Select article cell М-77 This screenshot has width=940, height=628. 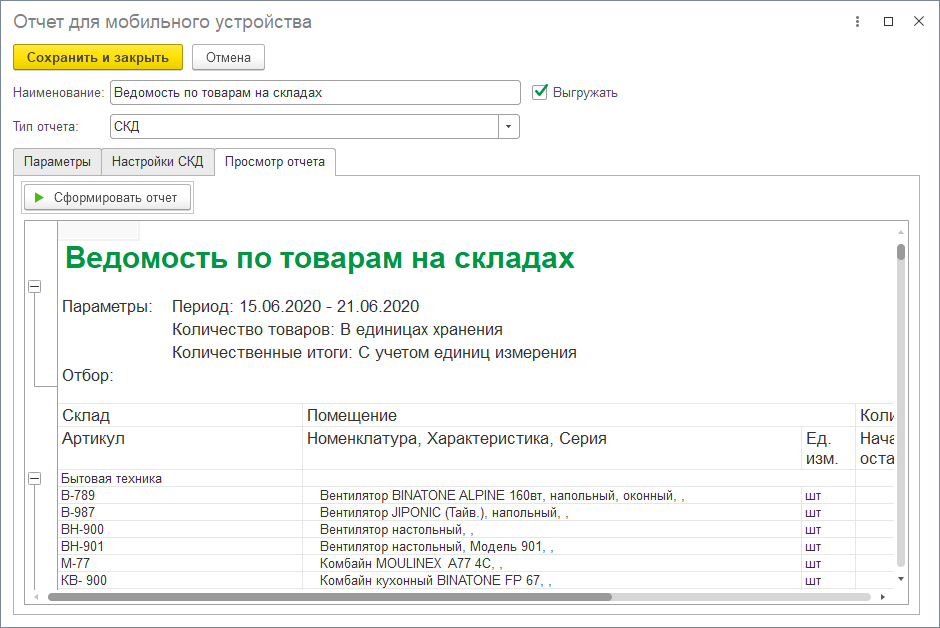click(x=180, y=563)
